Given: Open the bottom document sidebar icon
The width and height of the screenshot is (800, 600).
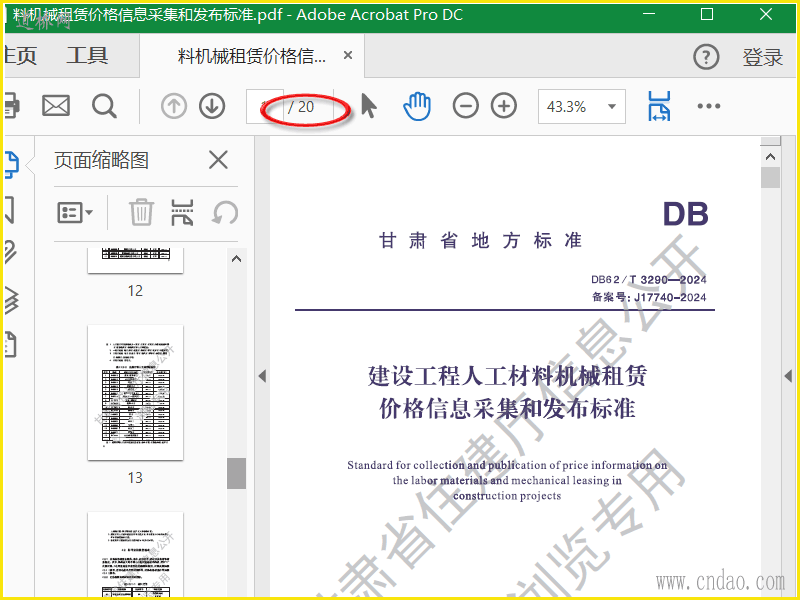Looking at the screenshot, I should (x=10, y=344).
